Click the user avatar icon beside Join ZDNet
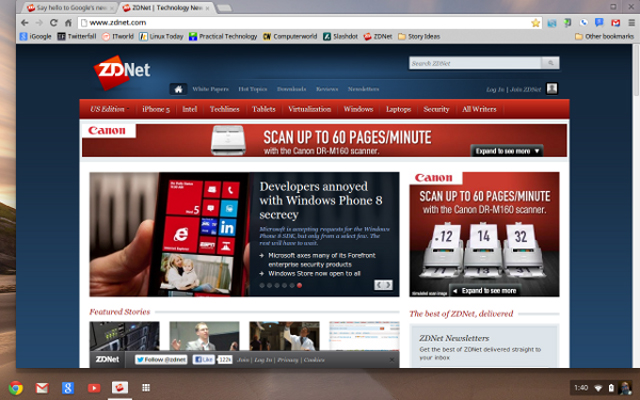Screen dimensions: 640x400 [x=552, y=88]
